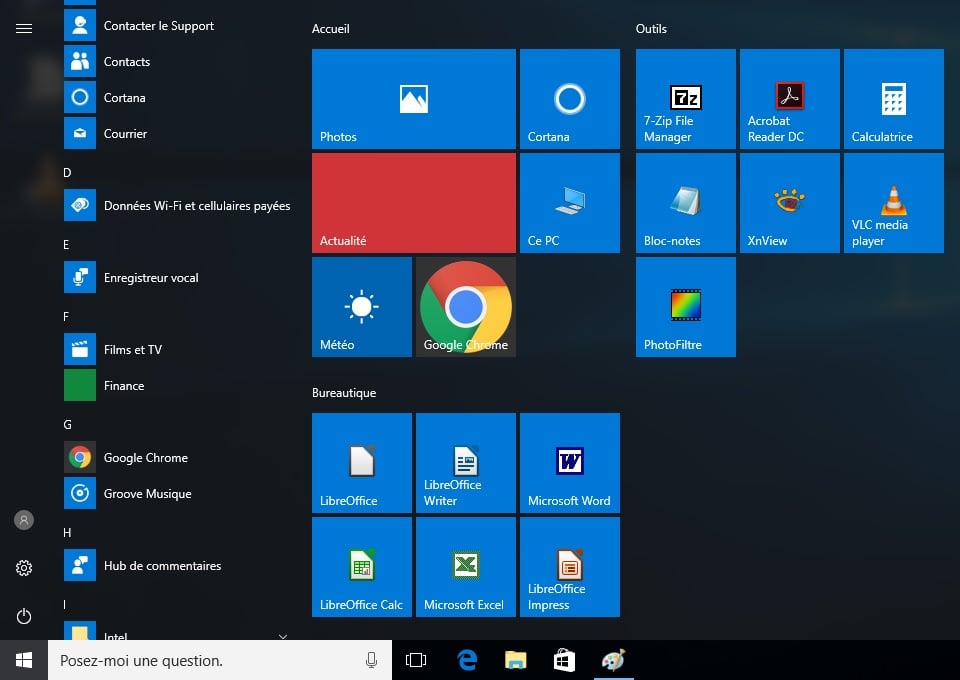The width and height of the screenshot is (960, 680).
Task: Open Task View in the taskbar
Action: click(x=416, y=660)
